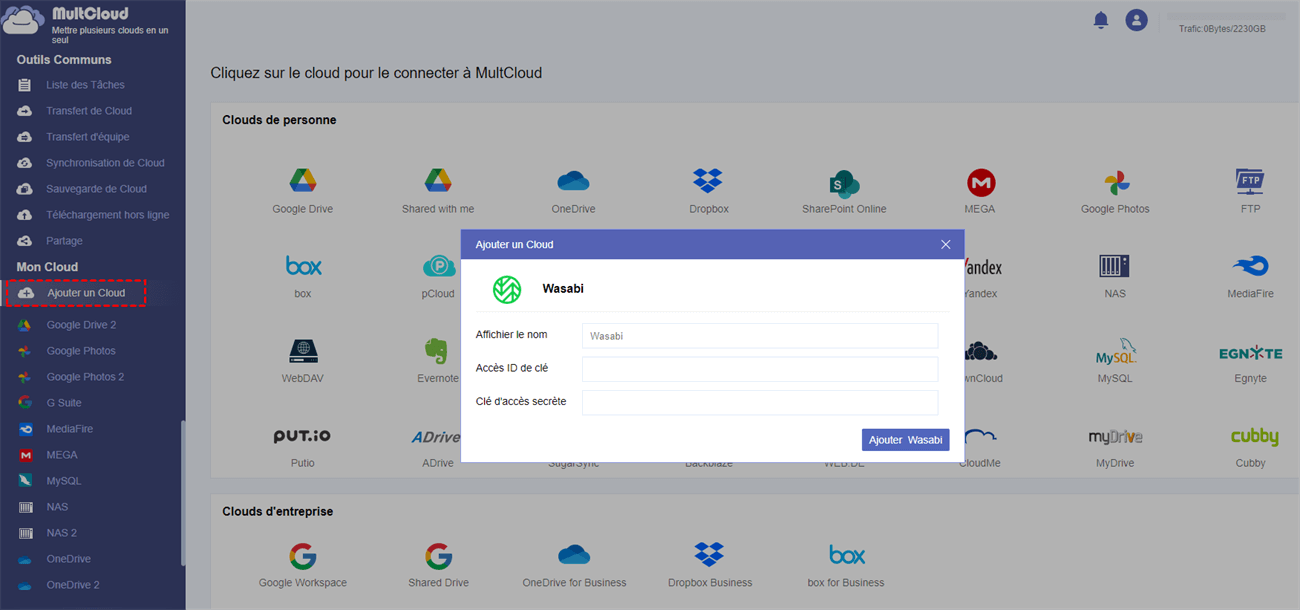Screen dimensions: 1300x610
Task: Open Liste des Tâches in sidebar
Action: click(x=85, y=85)
